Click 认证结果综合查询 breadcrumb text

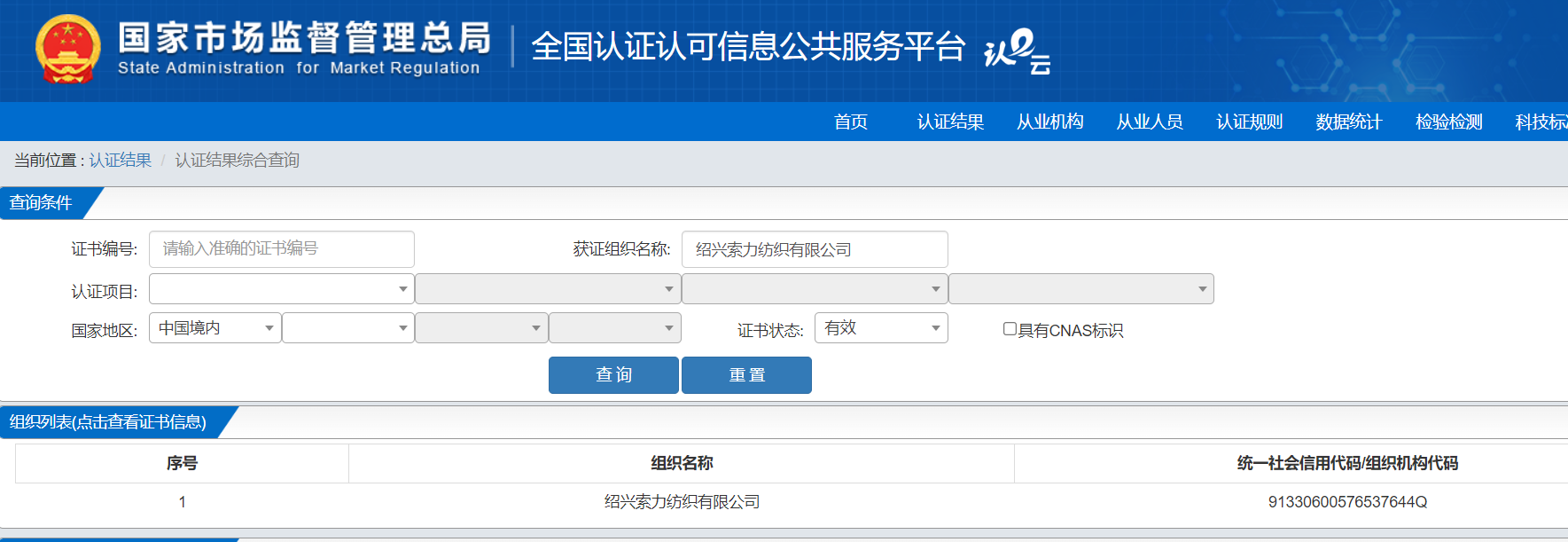(238, 160)
